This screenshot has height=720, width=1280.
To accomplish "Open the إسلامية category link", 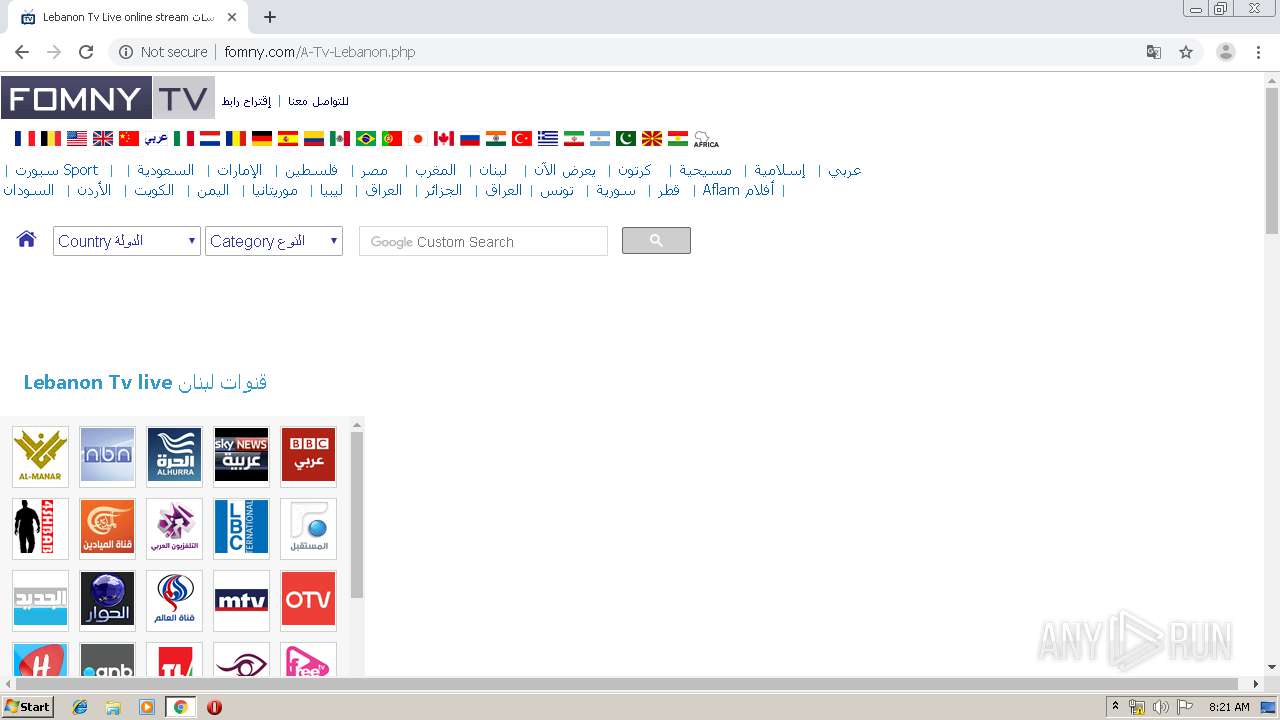I will 780,170.
